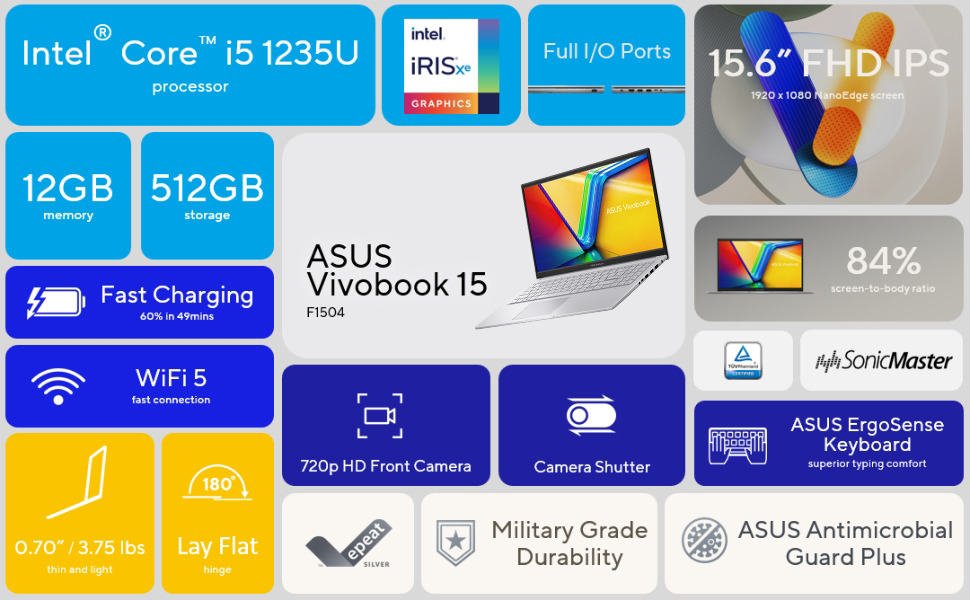The image size is (970, 600).
Task: Click the Camera Shutter toggle icon
Action: coord(591,415)
